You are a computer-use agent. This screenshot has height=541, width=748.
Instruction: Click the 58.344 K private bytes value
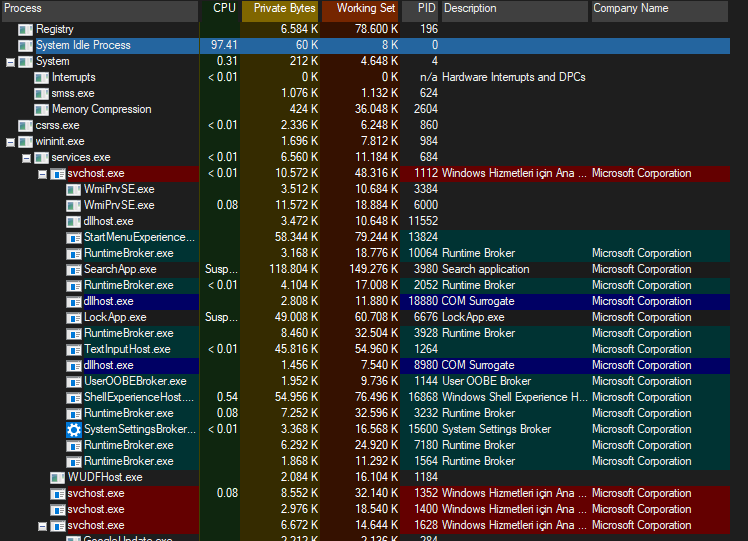296,237
